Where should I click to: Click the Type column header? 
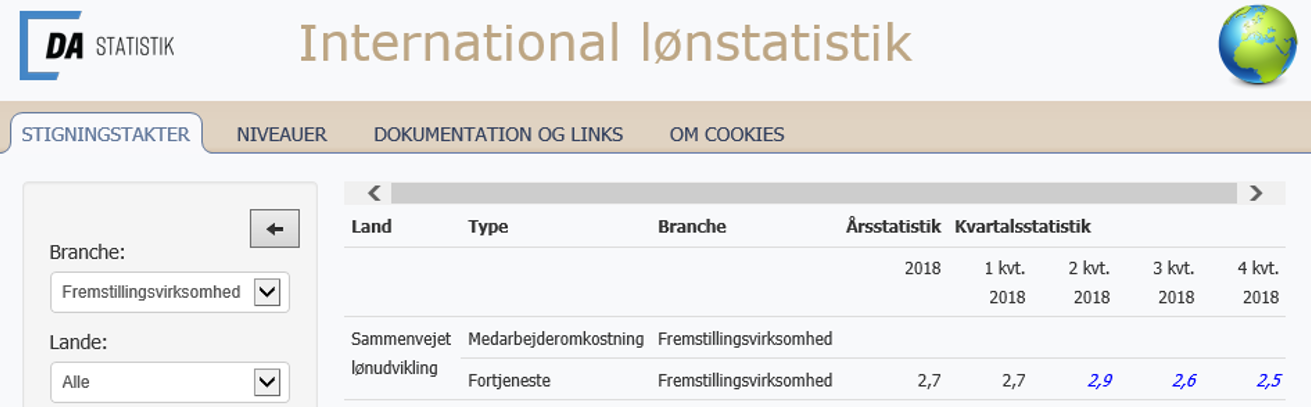point(488,227)
